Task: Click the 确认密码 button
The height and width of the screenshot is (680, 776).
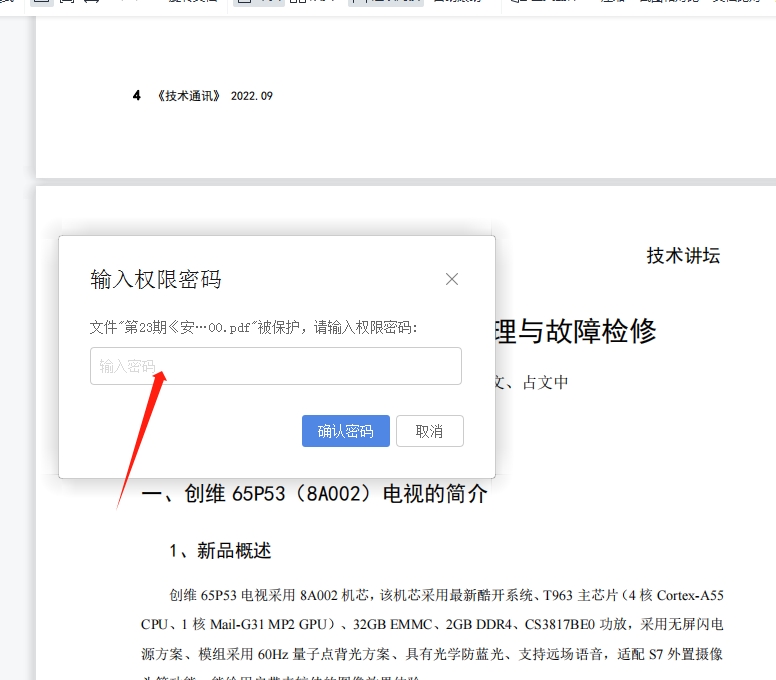Action: [x=345, y=431]
